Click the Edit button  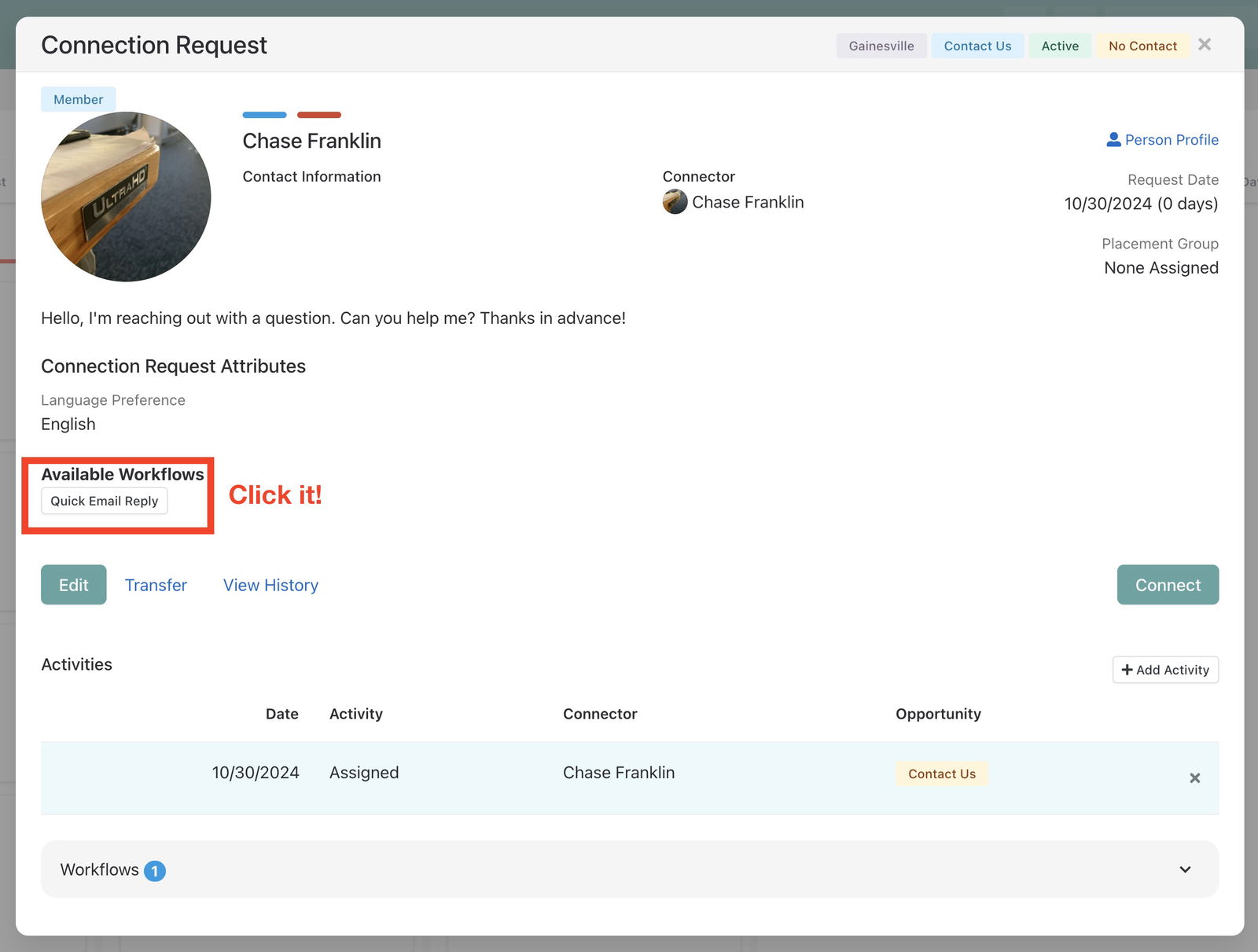click(74, 585)
